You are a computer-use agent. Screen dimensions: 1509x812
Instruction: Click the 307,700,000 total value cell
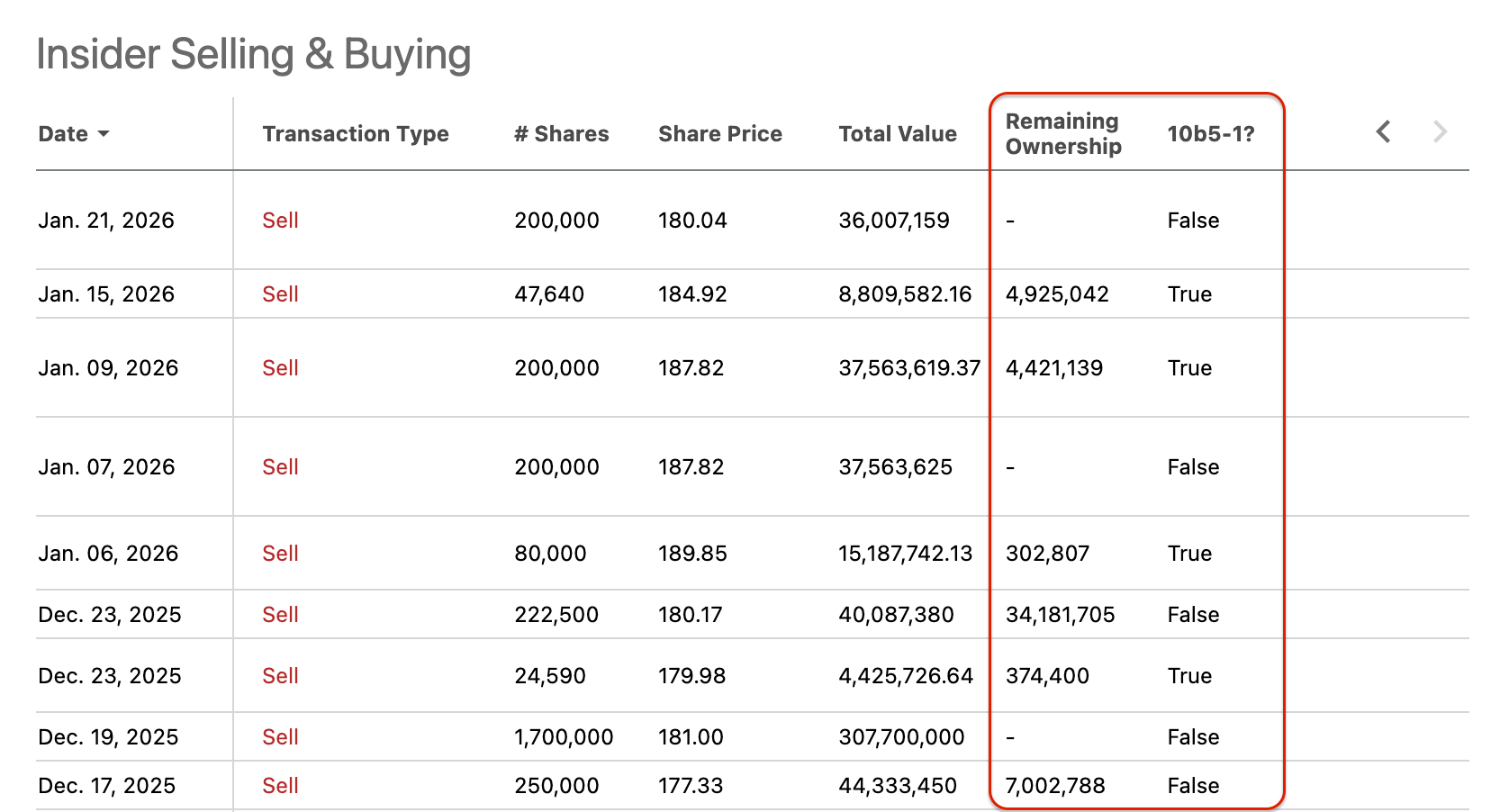[x=901, y=737]
